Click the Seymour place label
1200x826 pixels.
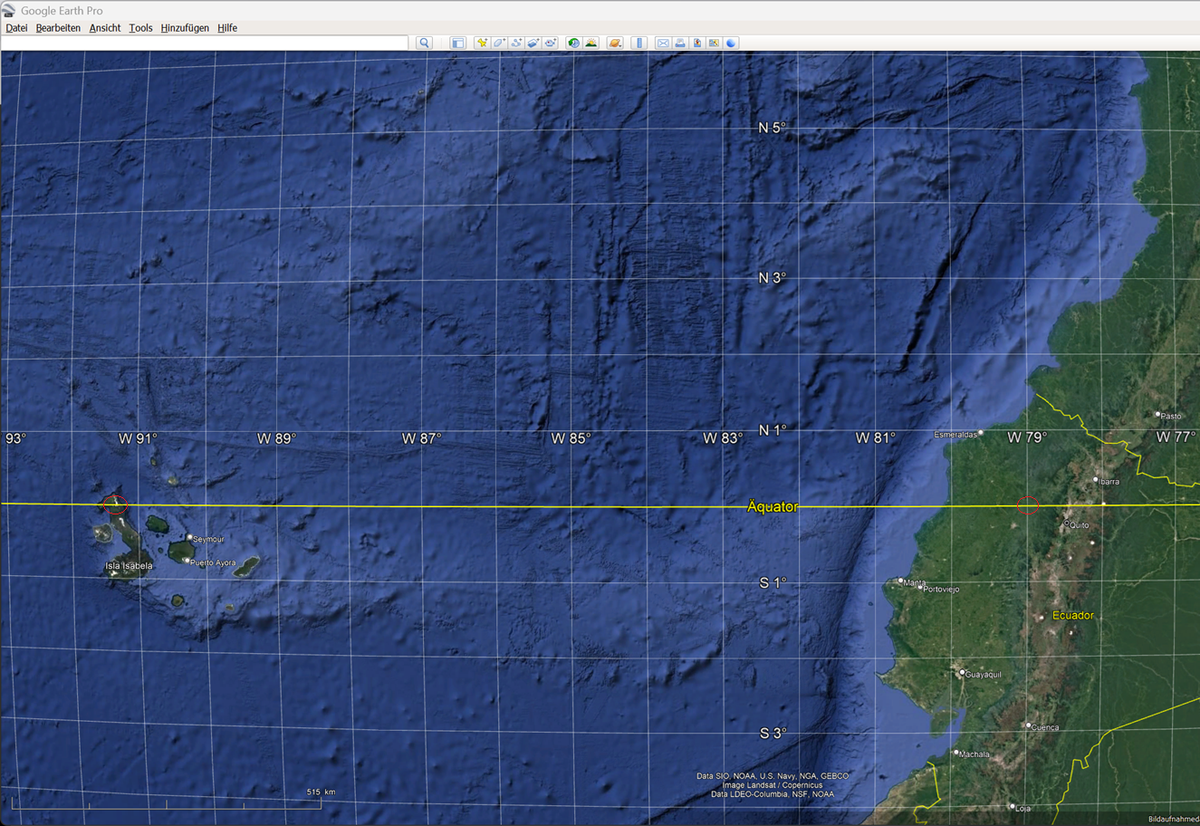209,539
